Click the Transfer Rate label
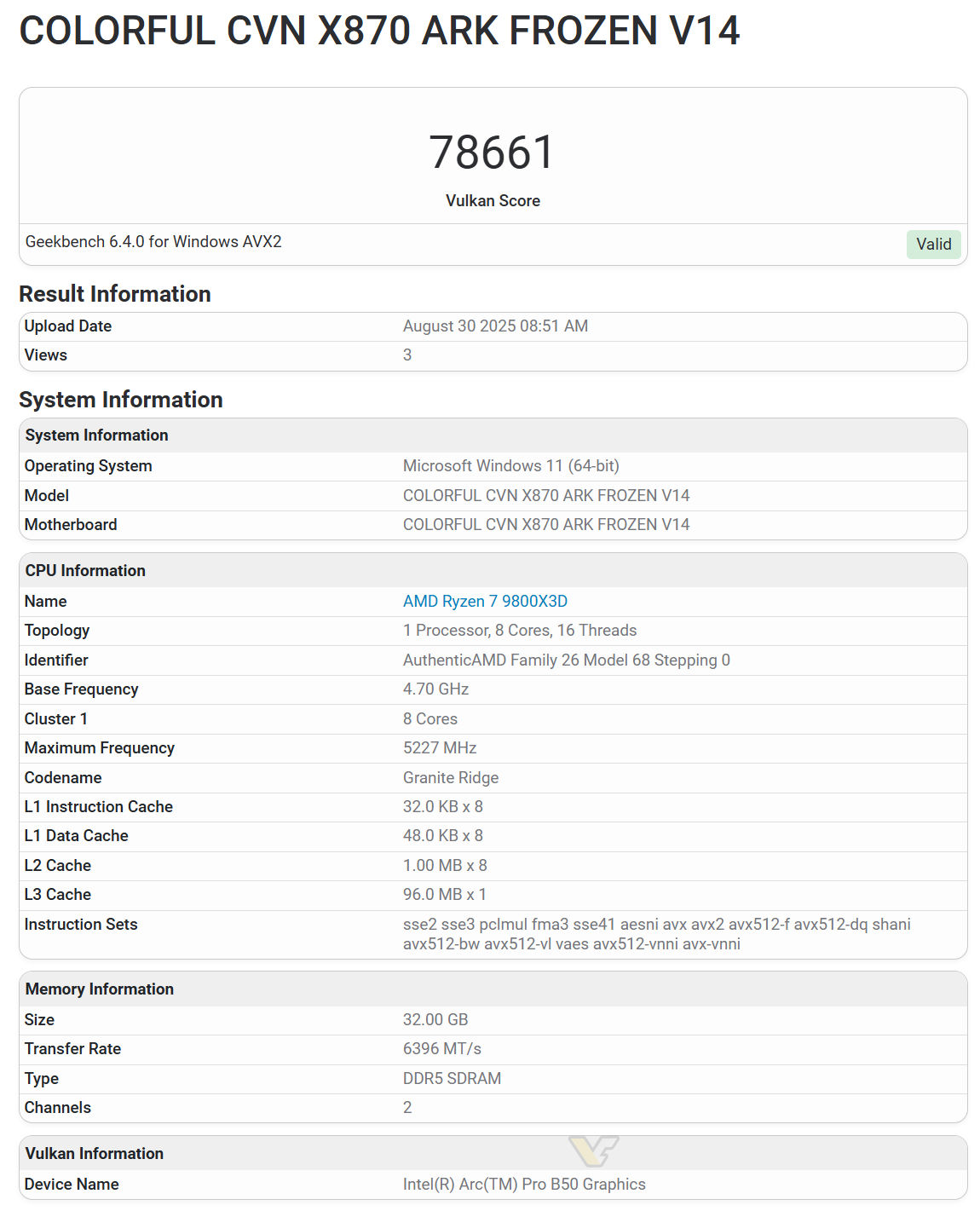 72,1049
